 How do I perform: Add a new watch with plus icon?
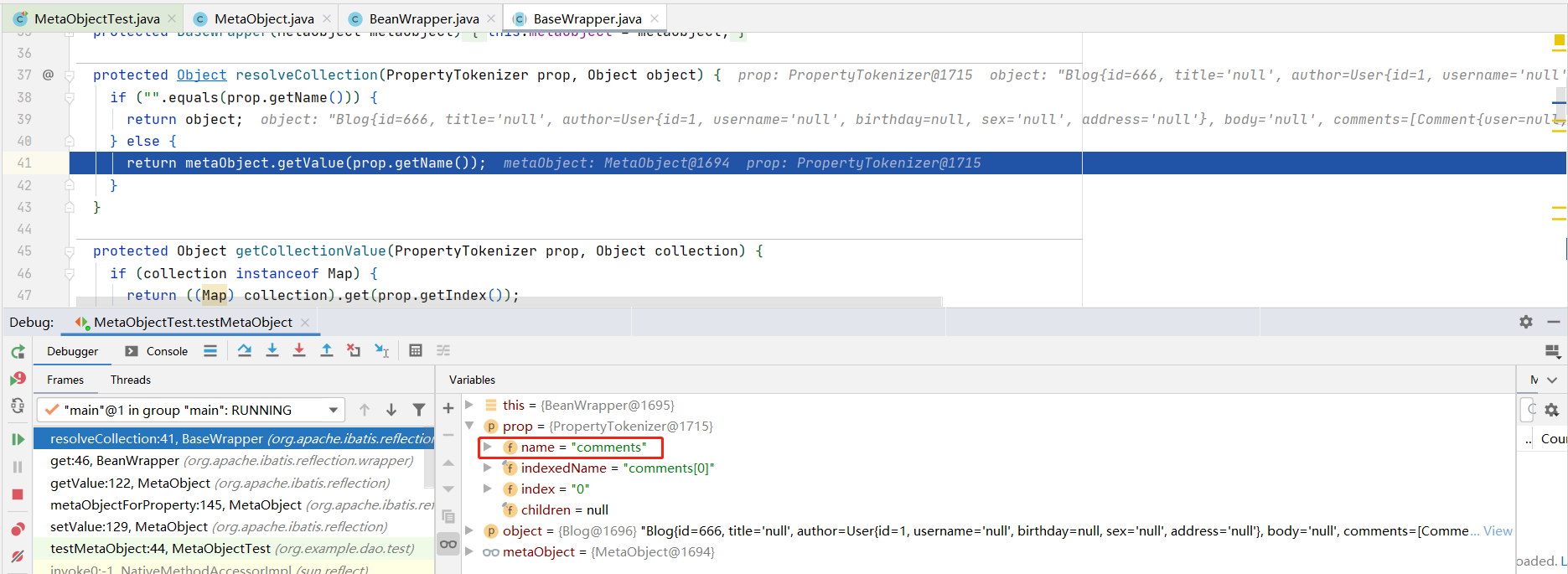click(448, 408)
